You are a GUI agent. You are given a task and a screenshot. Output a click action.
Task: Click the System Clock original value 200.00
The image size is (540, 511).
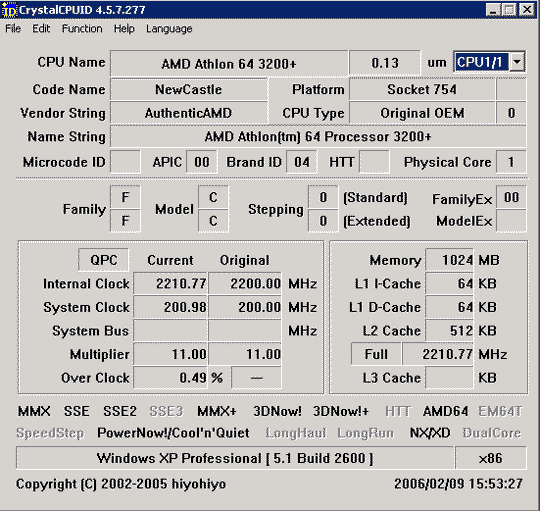click(245, 307)
